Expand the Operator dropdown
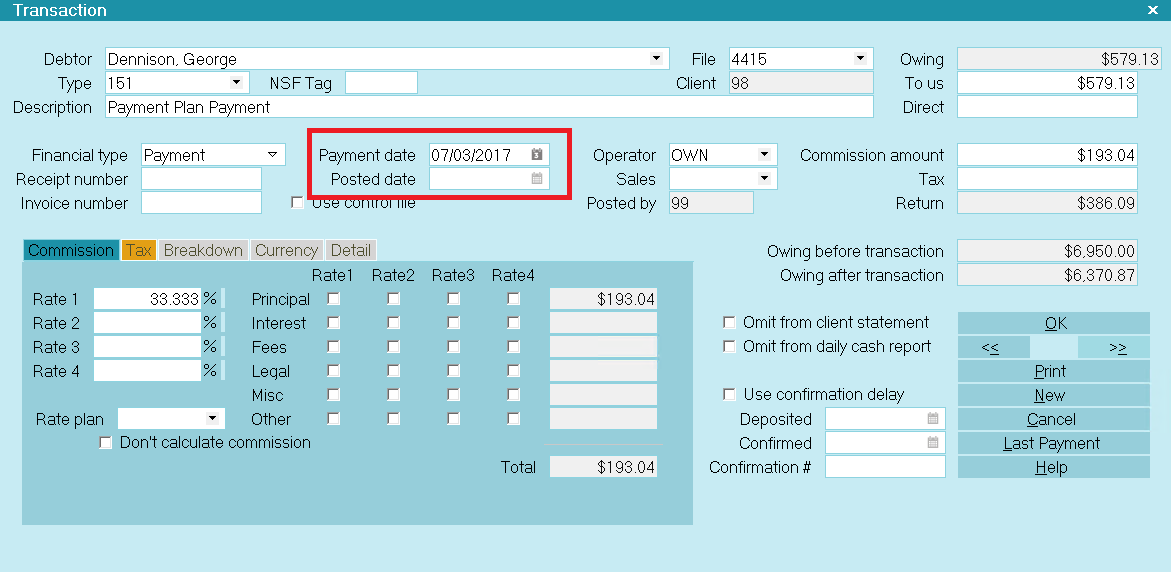This screenshot has height=572, width=1171. 764,155
